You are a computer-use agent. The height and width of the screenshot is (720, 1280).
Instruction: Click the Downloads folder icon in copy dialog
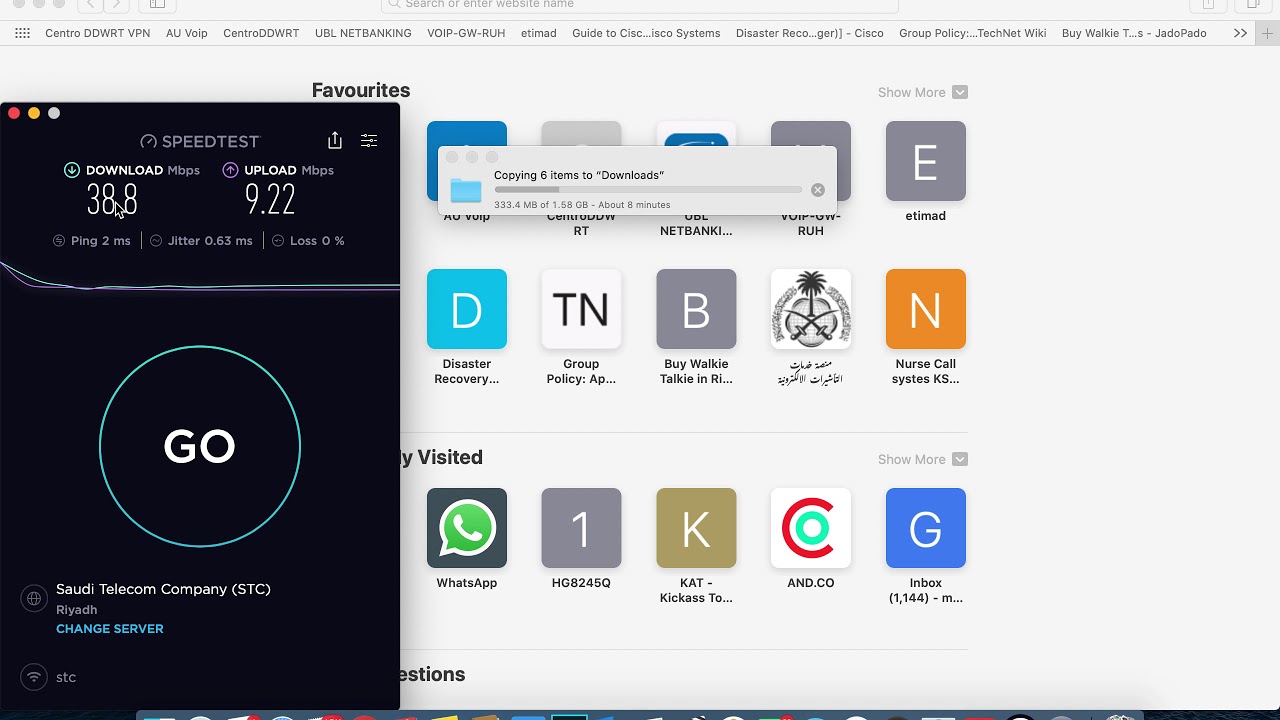[x=466, y=190]
